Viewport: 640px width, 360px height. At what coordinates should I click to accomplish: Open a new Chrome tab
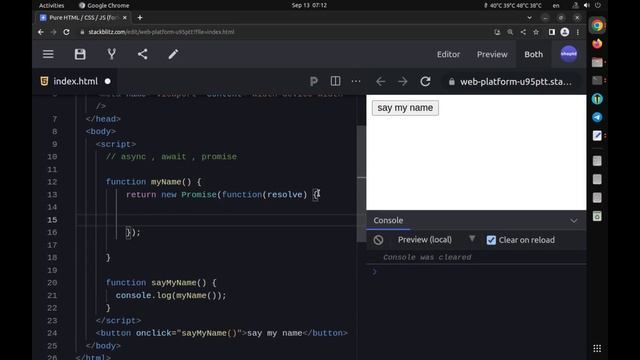[140, 18]
